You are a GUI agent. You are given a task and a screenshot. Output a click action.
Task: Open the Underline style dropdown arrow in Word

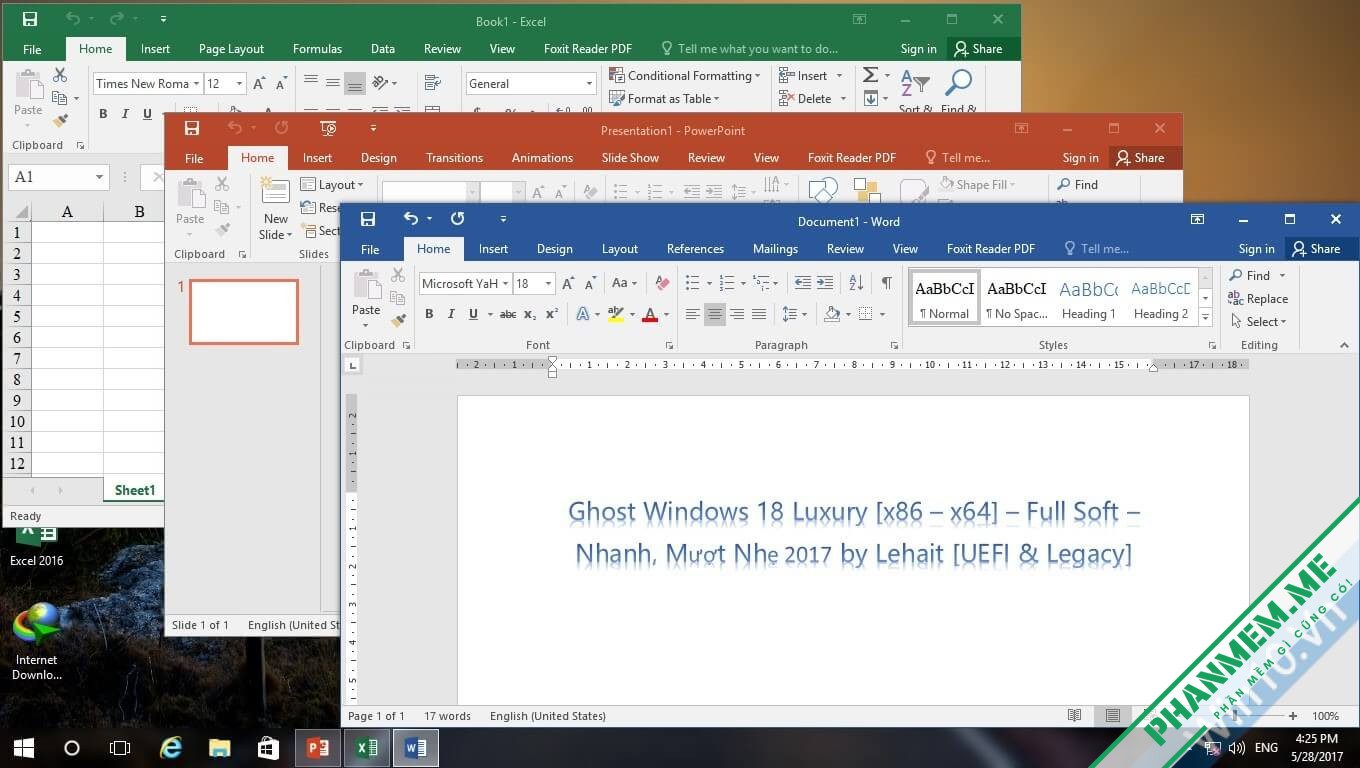pyautogui.click(x=490, y=314)
